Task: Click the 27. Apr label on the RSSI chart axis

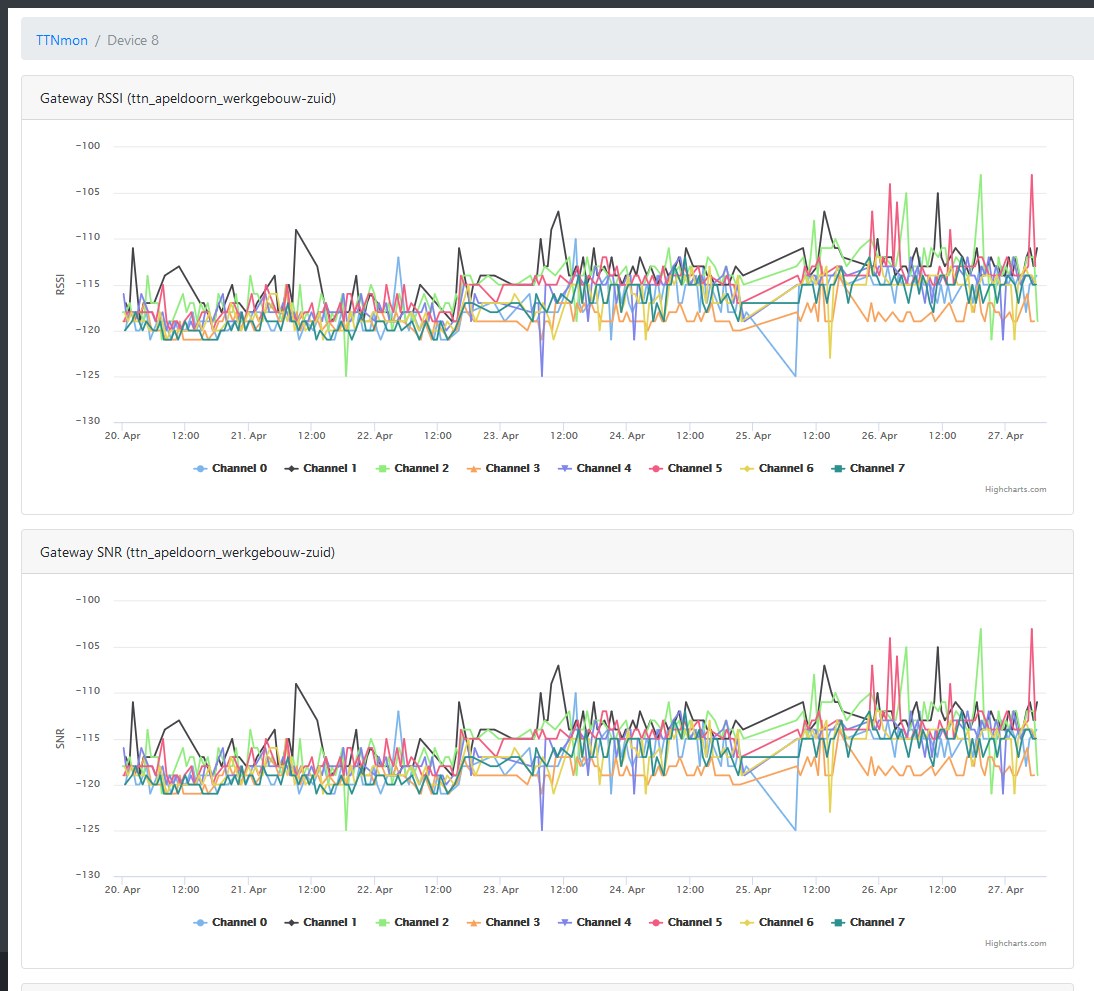Action: [1005, 435]
